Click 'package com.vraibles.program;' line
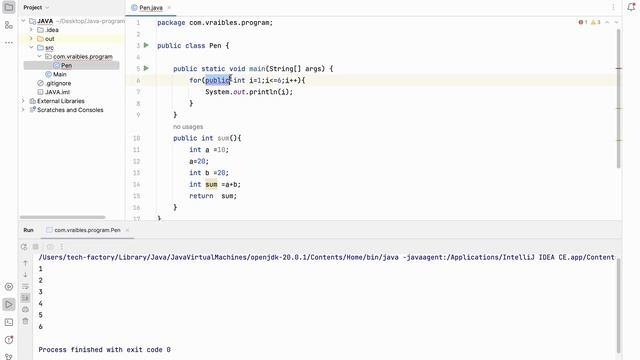Image resolution: width=640 pixels, height=360 pixels. pos(215,22)
